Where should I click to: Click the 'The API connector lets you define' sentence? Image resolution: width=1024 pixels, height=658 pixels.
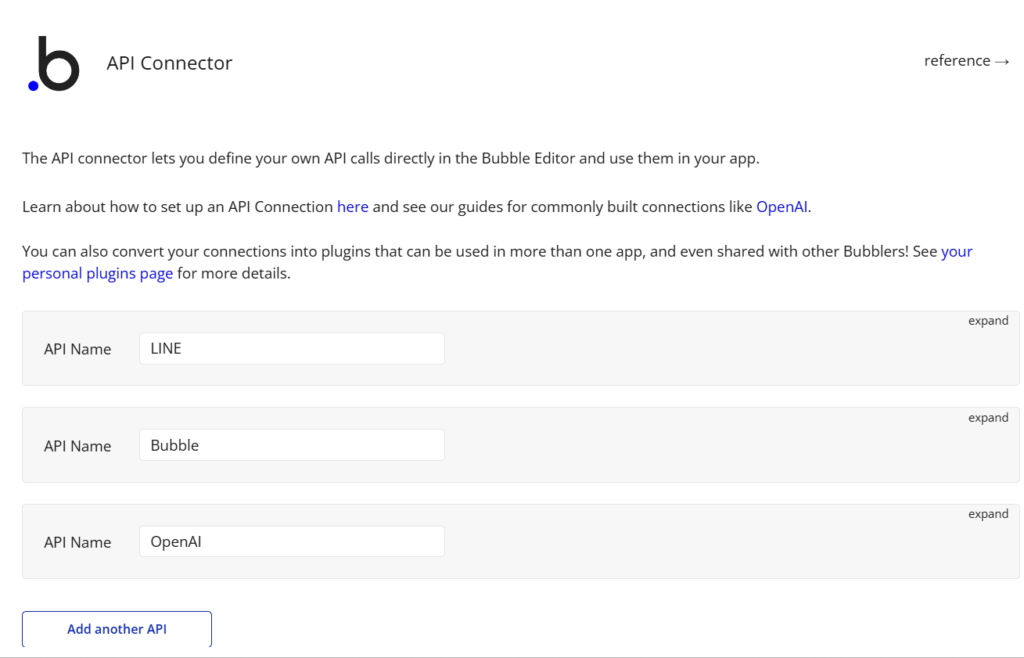[x=390, y=158]
